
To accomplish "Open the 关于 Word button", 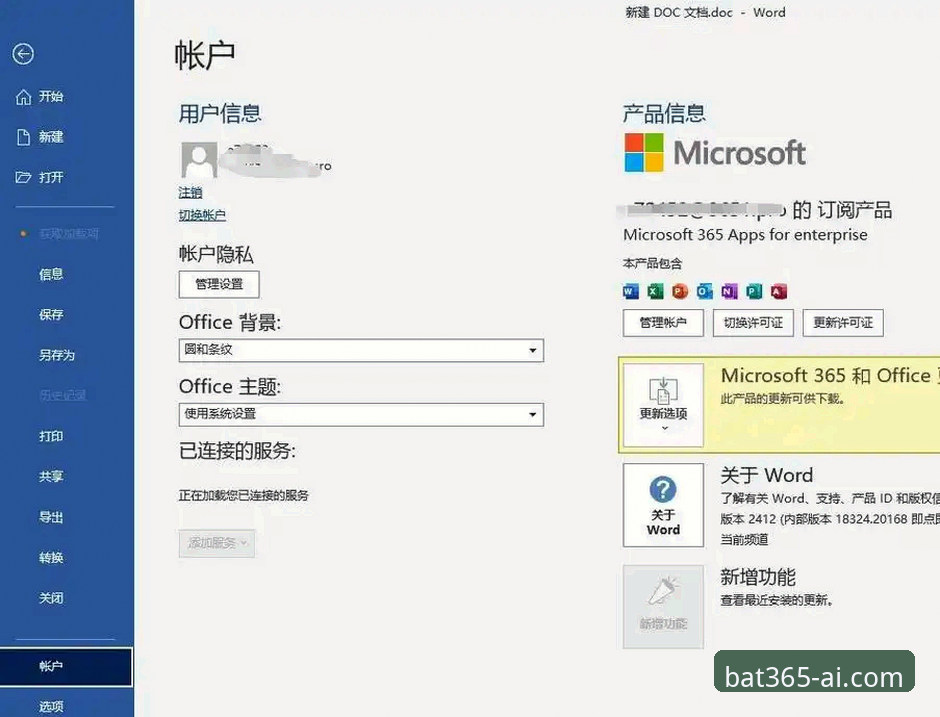I will point(663,505).
